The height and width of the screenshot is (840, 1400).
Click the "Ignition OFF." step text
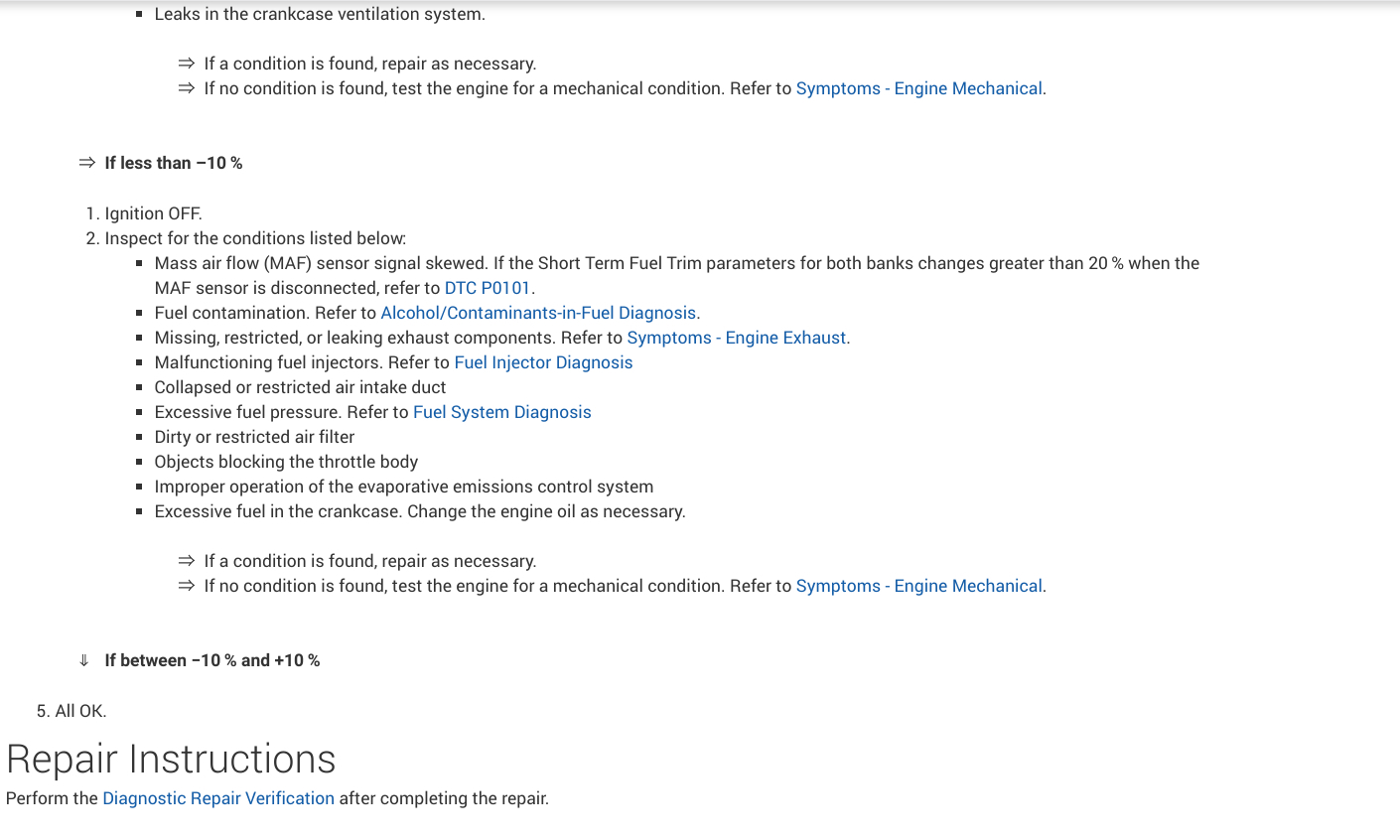tap(153, 213)
